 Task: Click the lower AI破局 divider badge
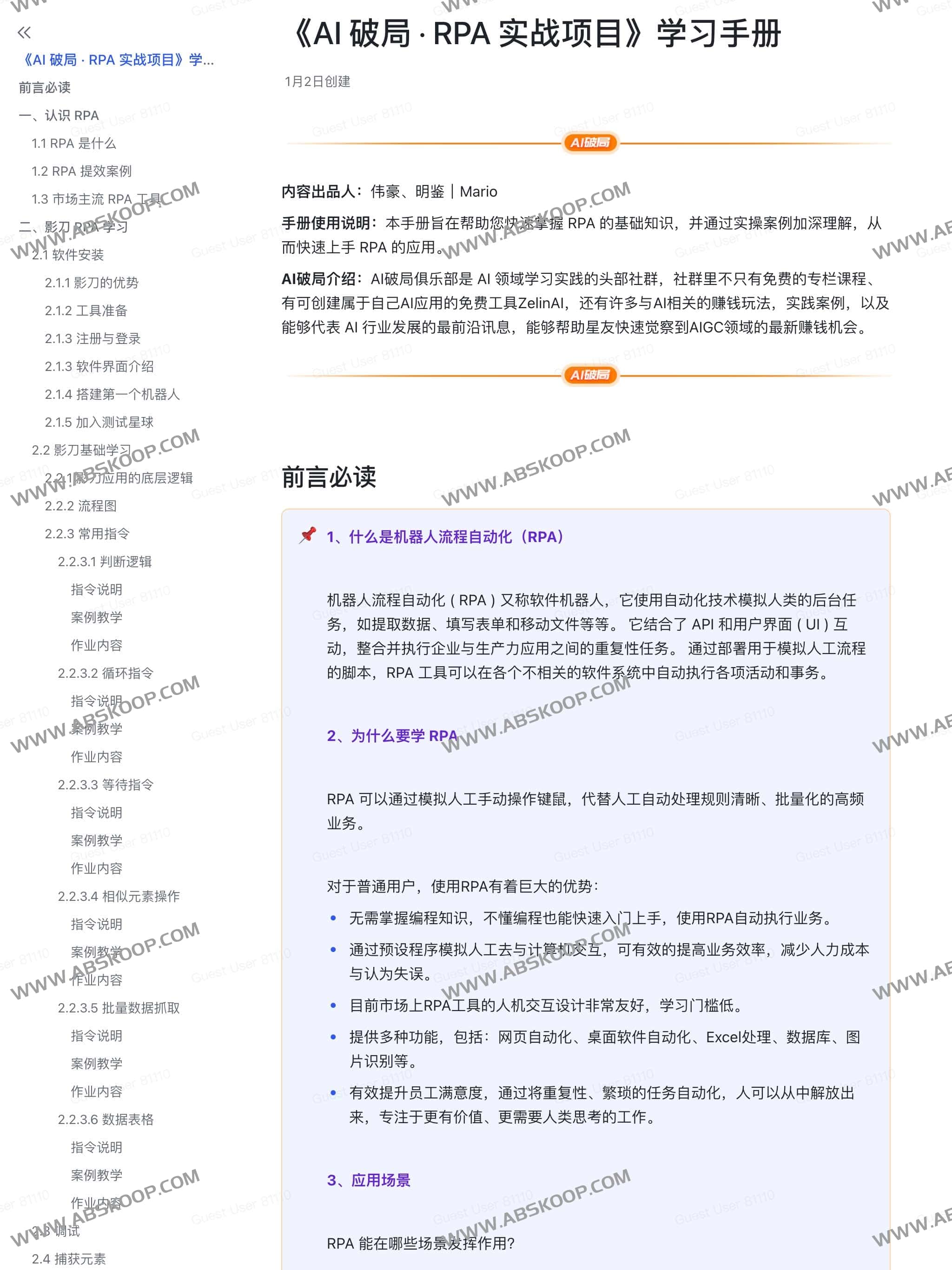tap(590, 376)
